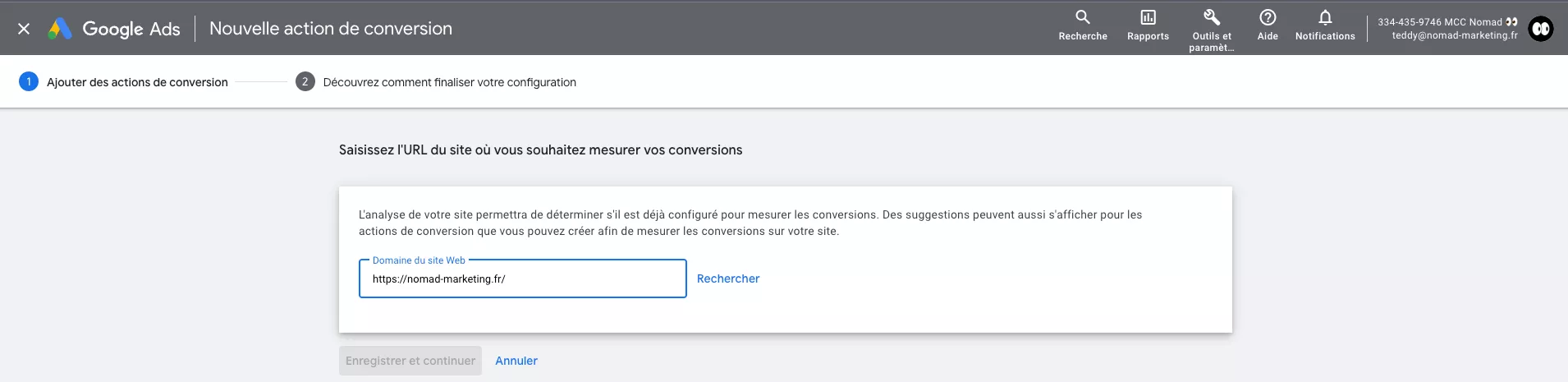Go to Découvrez comment finaliser votre configuration step
Image resolution: width=1568 pixels, height=382 pixels.
(x=449, y=82)
